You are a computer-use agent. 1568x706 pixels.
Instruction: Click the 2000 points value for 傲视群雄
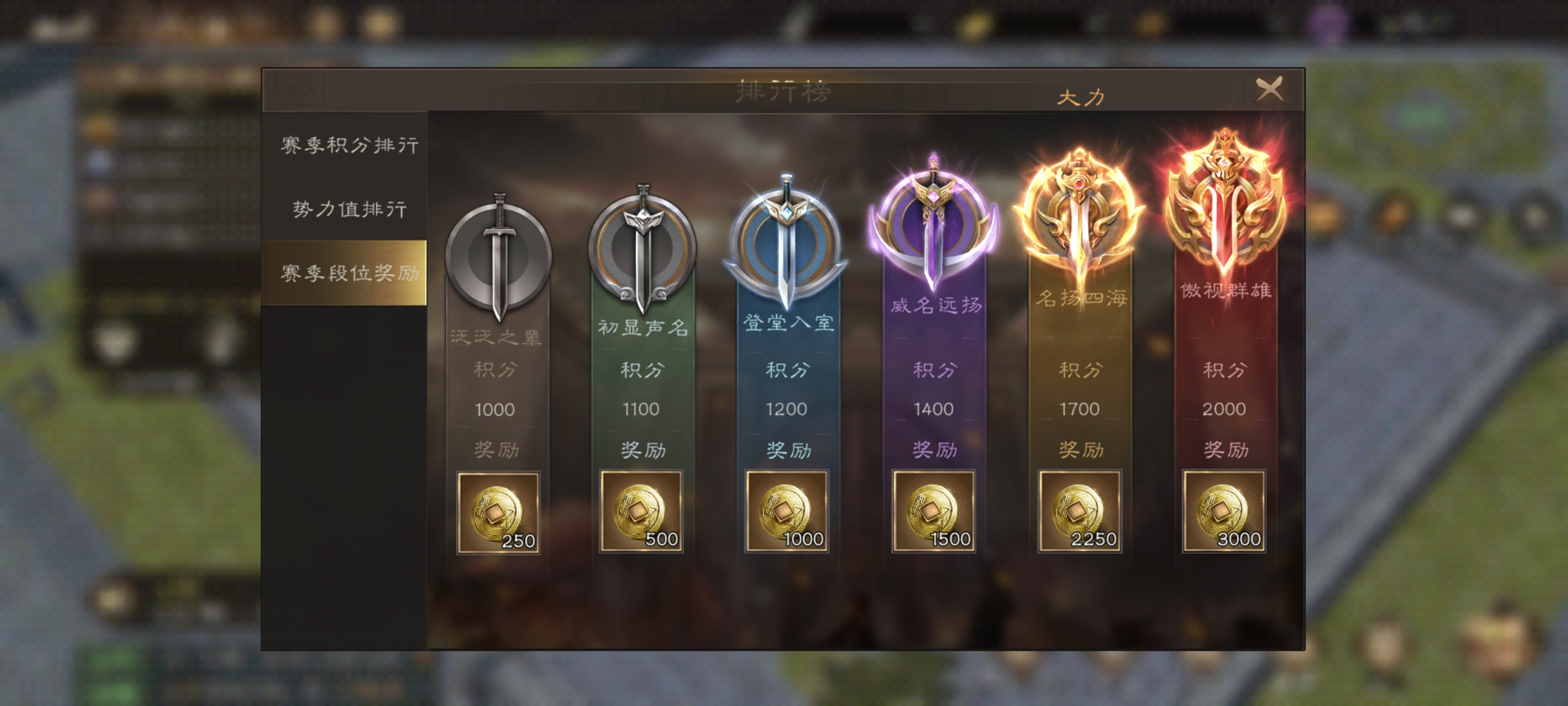tap(1224, 409)
